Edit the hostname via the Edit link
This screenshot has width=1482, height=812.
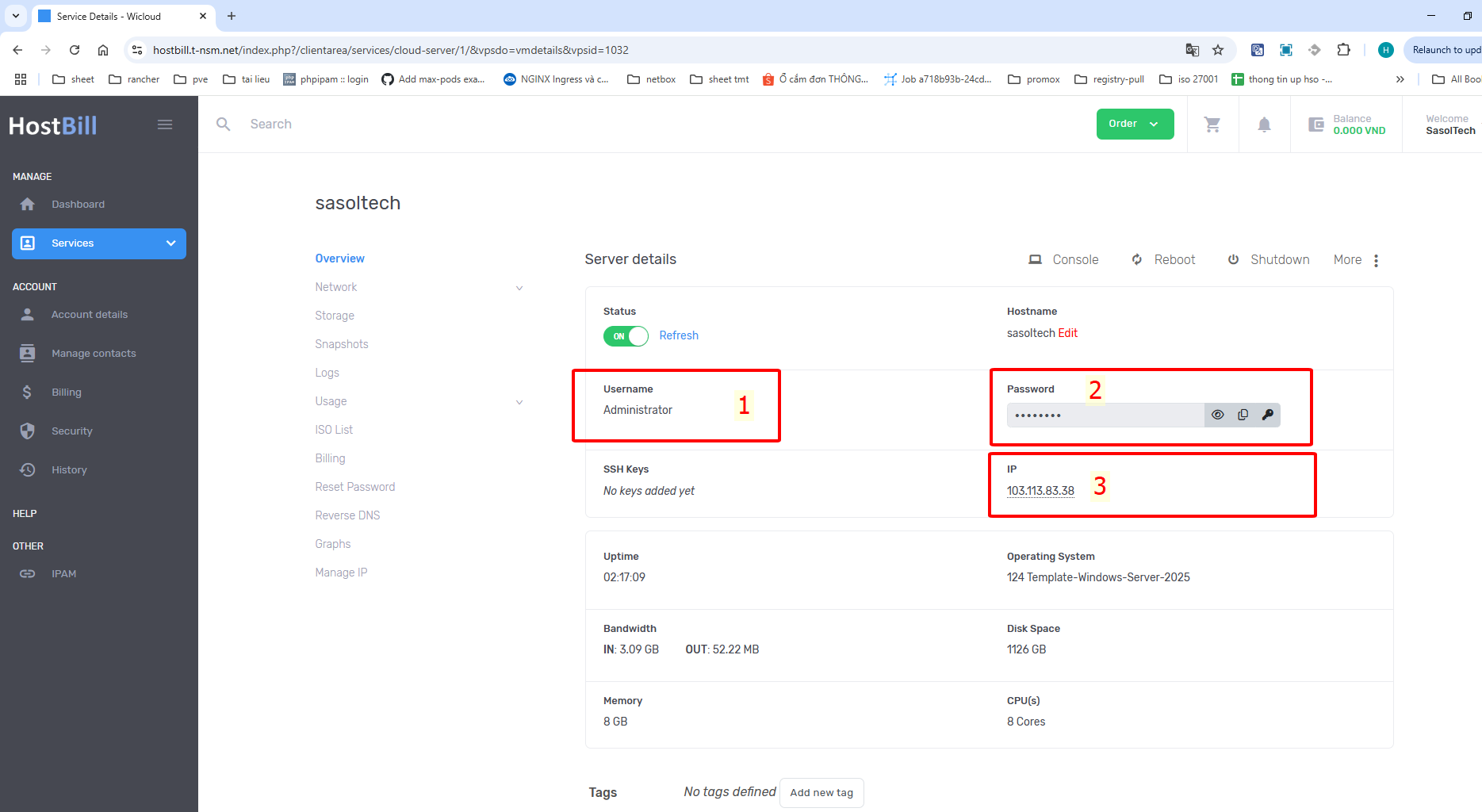click(x=1067, y=333)
